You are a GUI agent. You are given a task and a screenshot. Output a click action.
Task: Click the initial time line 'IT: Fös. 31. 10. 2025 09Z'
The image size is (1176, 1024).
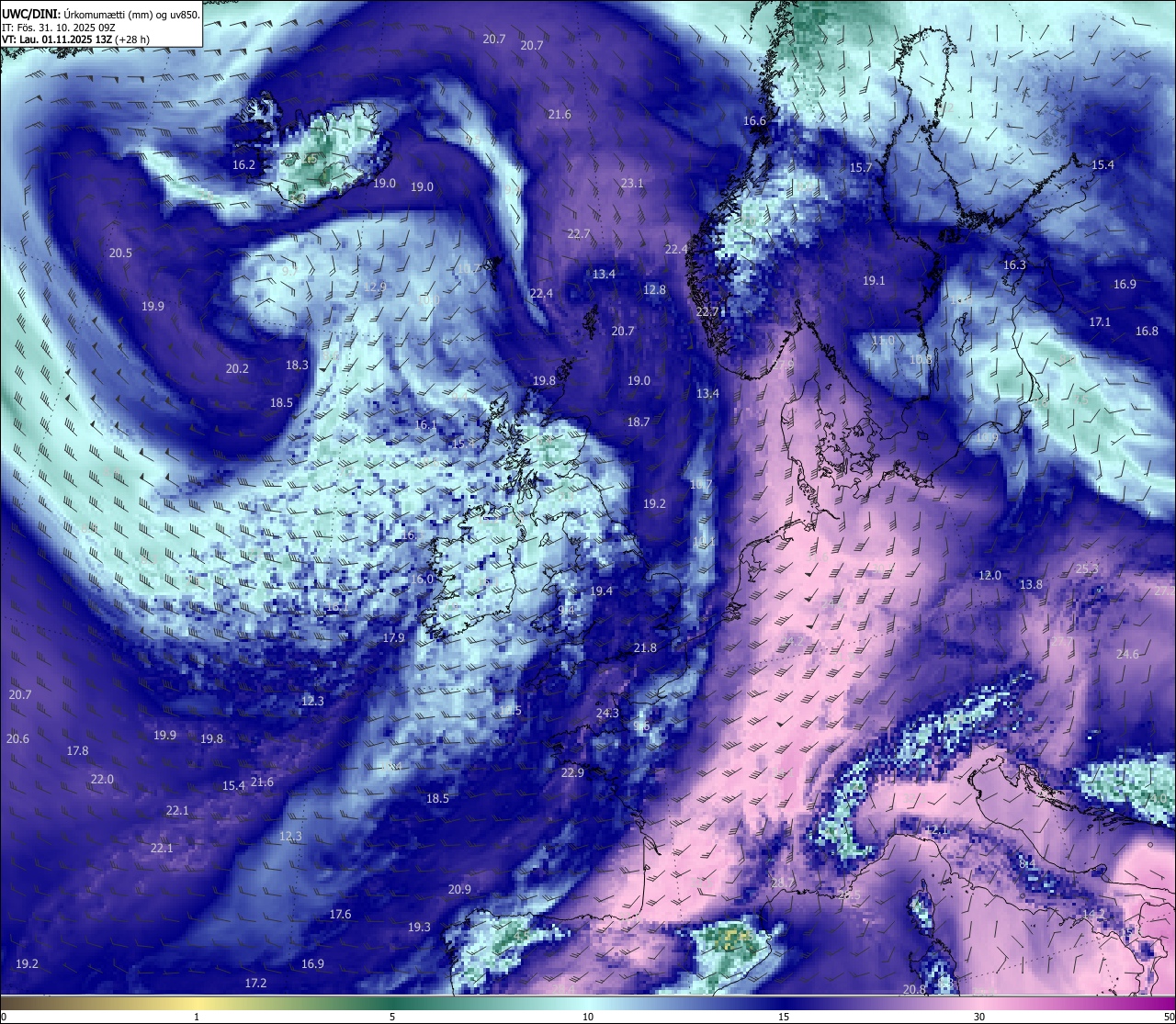(59, 28)
